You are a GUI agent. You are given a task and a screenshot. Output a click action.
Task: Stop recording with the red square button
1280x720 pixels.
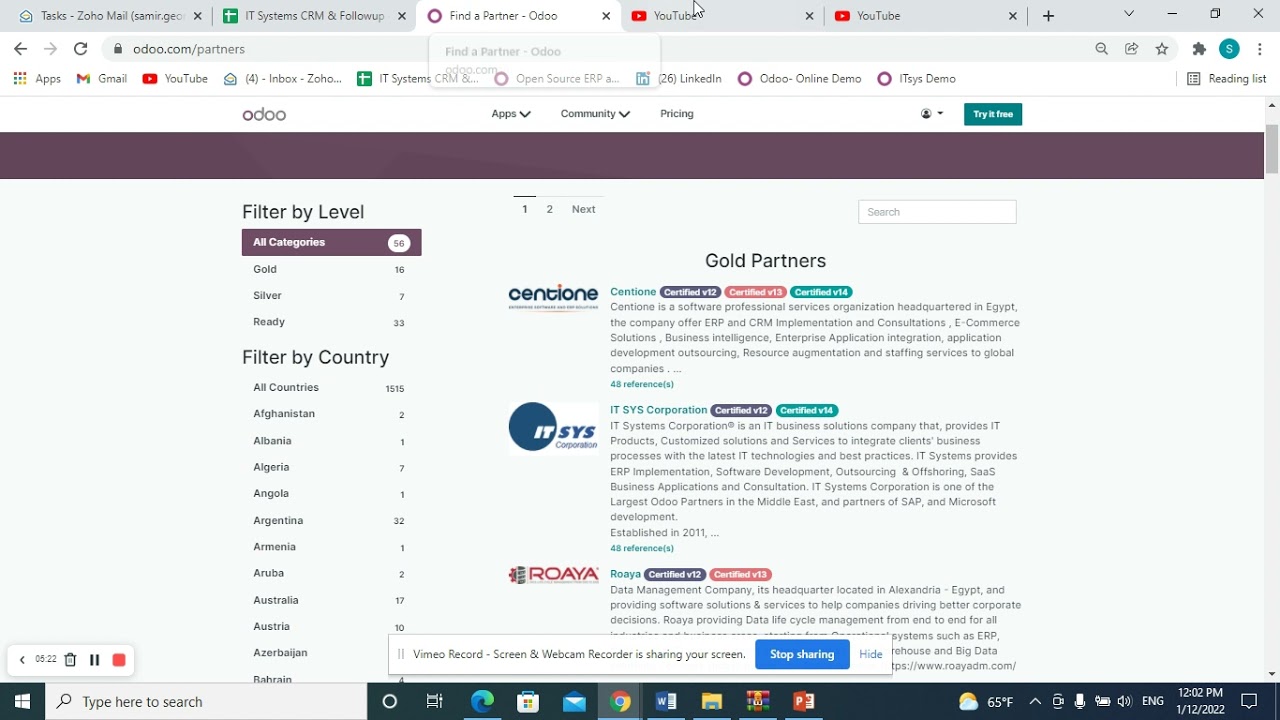[x=119, y=660]
